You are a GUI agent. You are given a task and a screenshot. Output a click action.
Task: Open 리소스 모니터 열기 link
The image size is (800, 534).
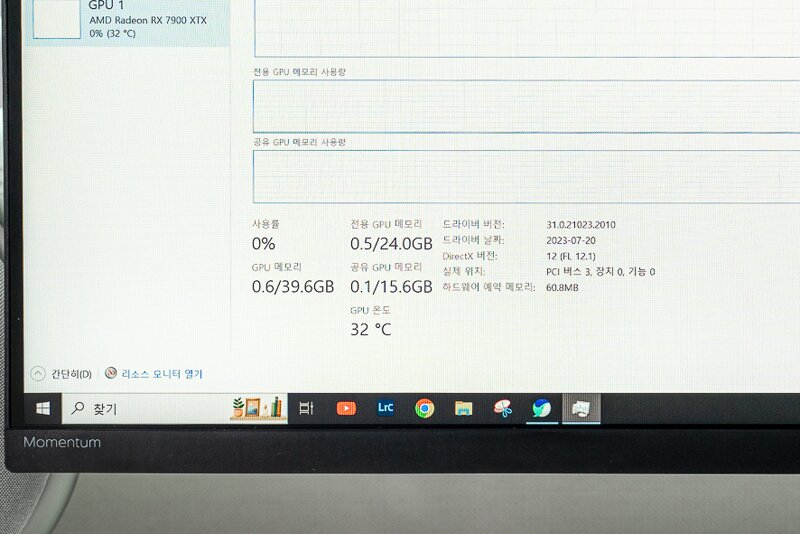[x=162, y=374]
